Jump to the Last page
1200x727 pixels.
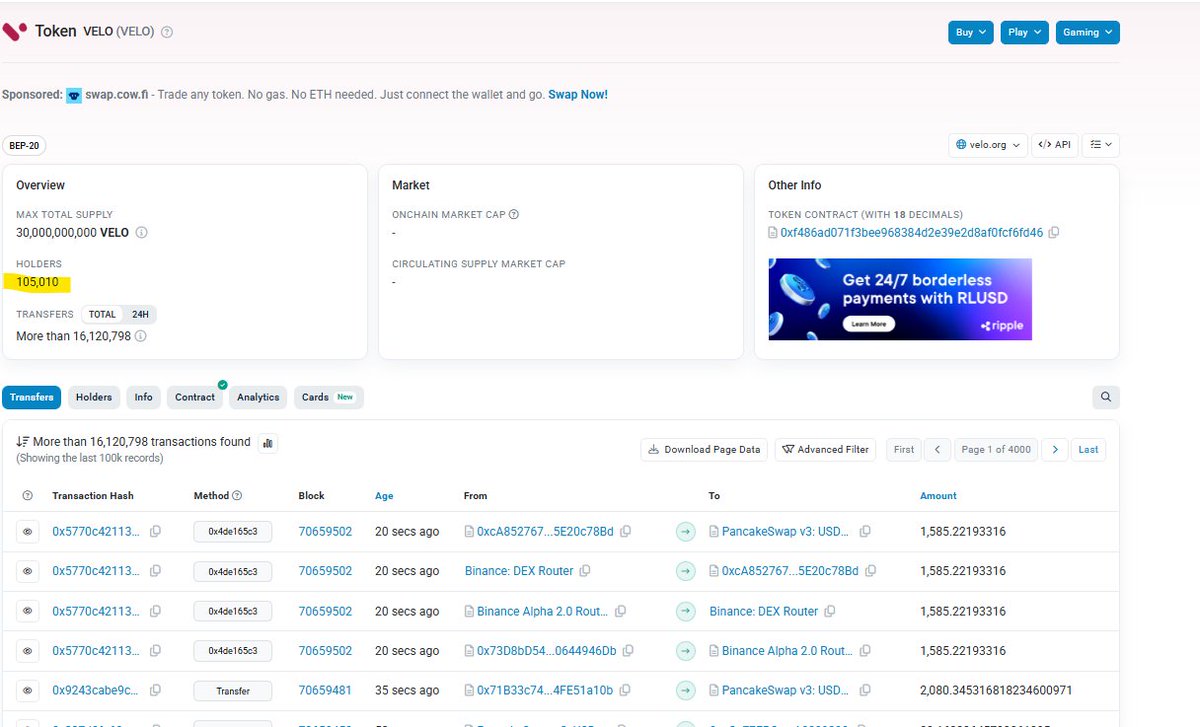coord(1089,450)
